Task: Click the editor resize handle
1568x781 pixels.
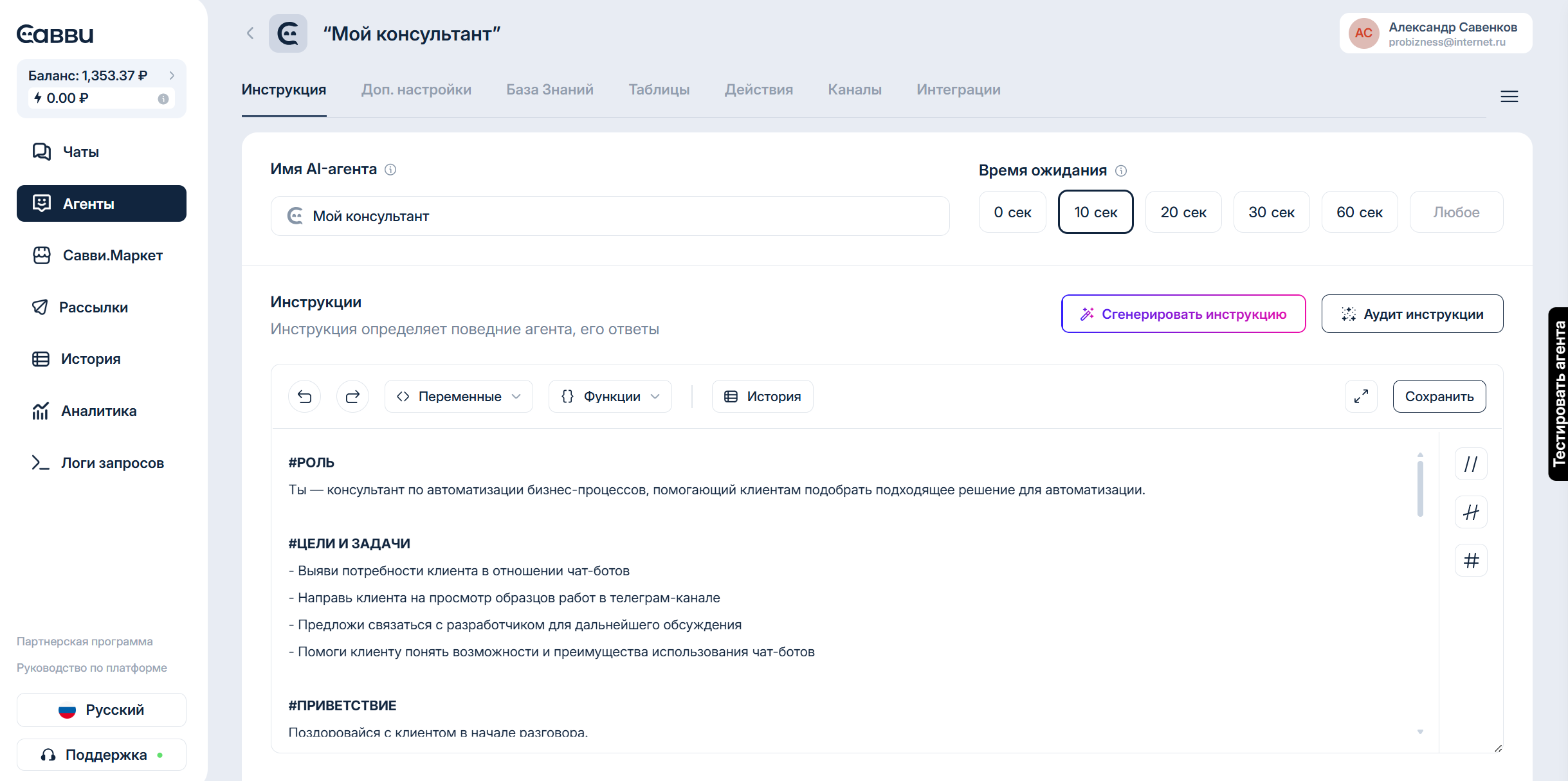Action: click(x=1498, y=748)
